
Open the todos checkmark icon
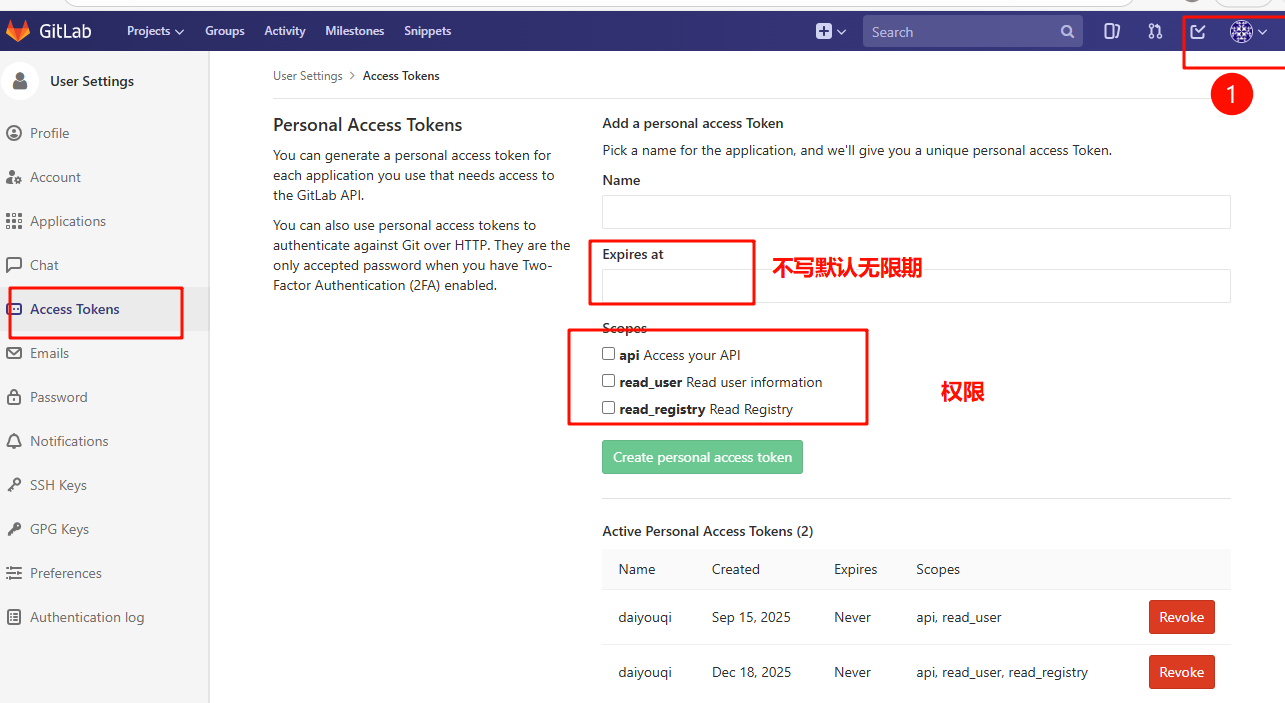click(1198, 32)
